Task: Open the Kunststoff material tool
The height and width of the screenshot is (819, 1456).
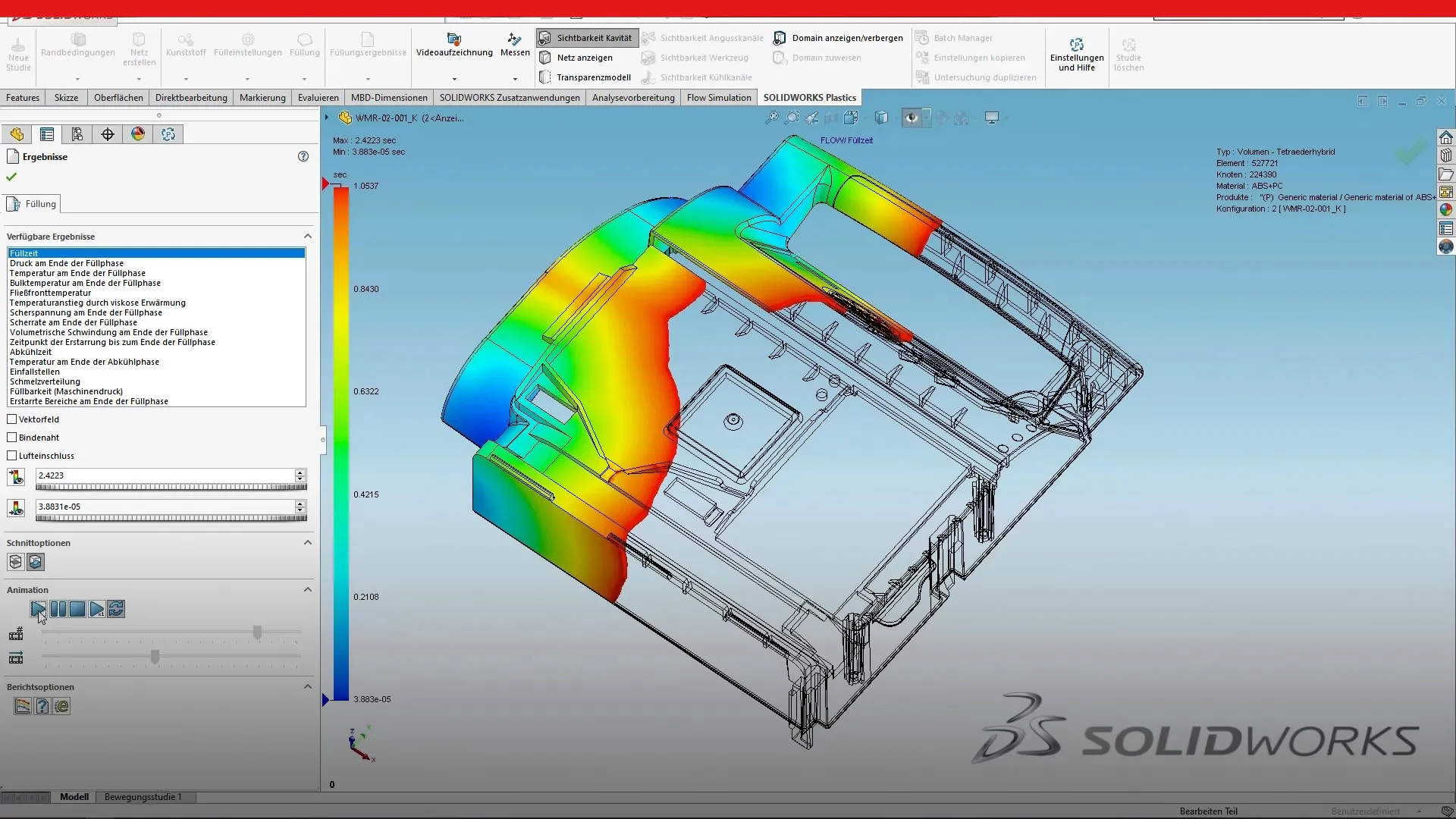Action: (x=186, y=47)
